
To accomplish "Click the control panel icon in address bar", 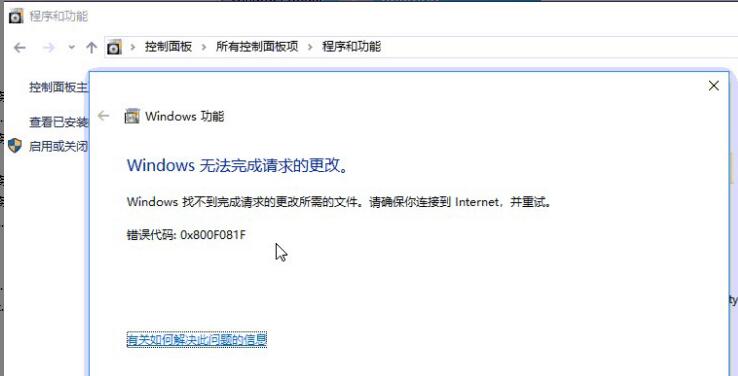I will [114, 47].
